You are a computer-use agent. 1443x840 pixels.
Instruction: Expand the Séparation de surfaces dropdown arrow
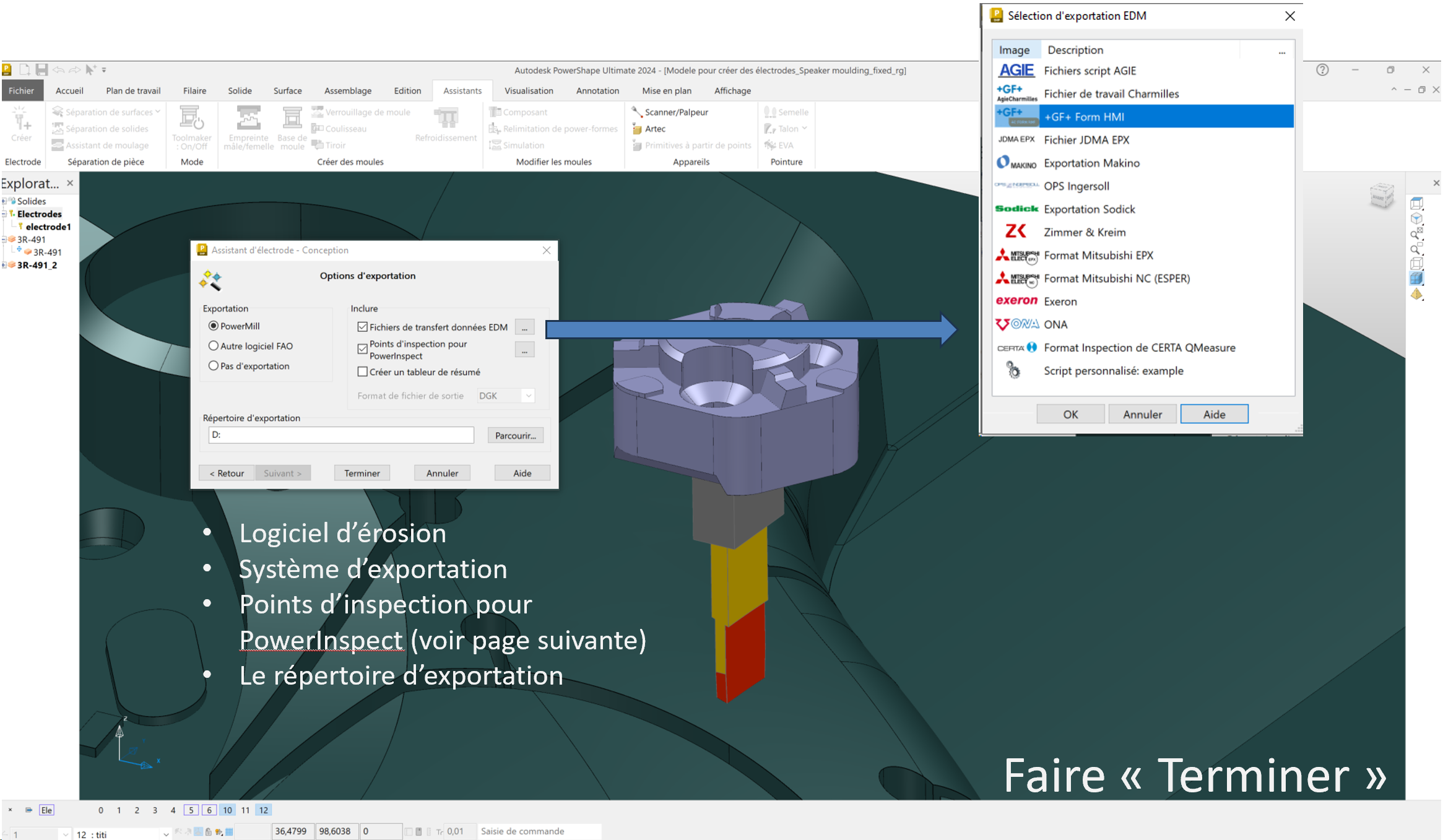(158, 111)
